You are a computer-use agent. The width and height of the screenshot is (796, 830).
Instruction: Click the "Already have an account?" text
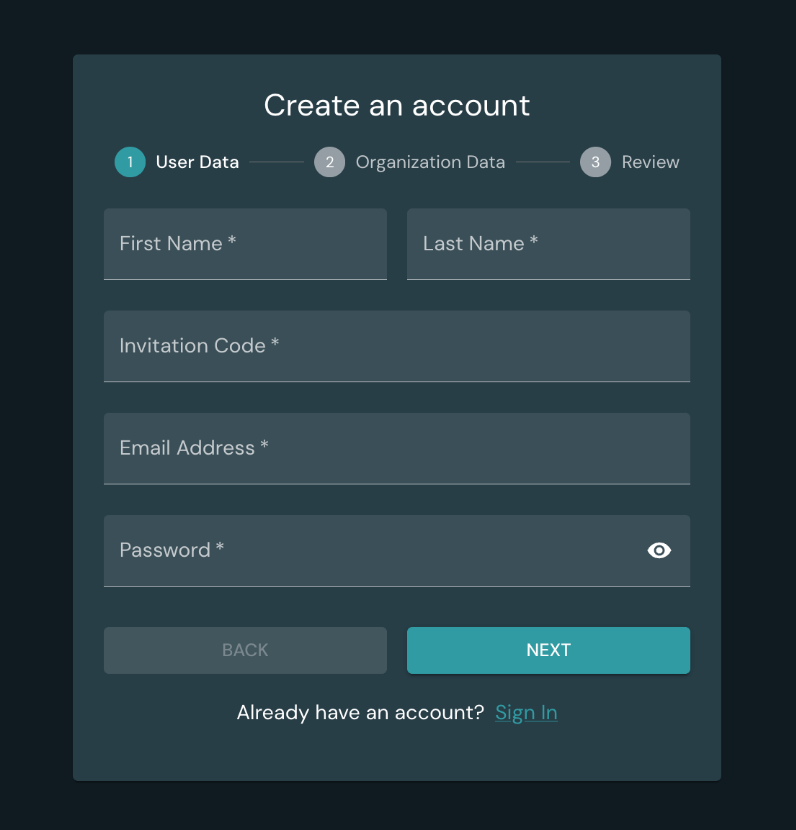click(x=360, y=712)
